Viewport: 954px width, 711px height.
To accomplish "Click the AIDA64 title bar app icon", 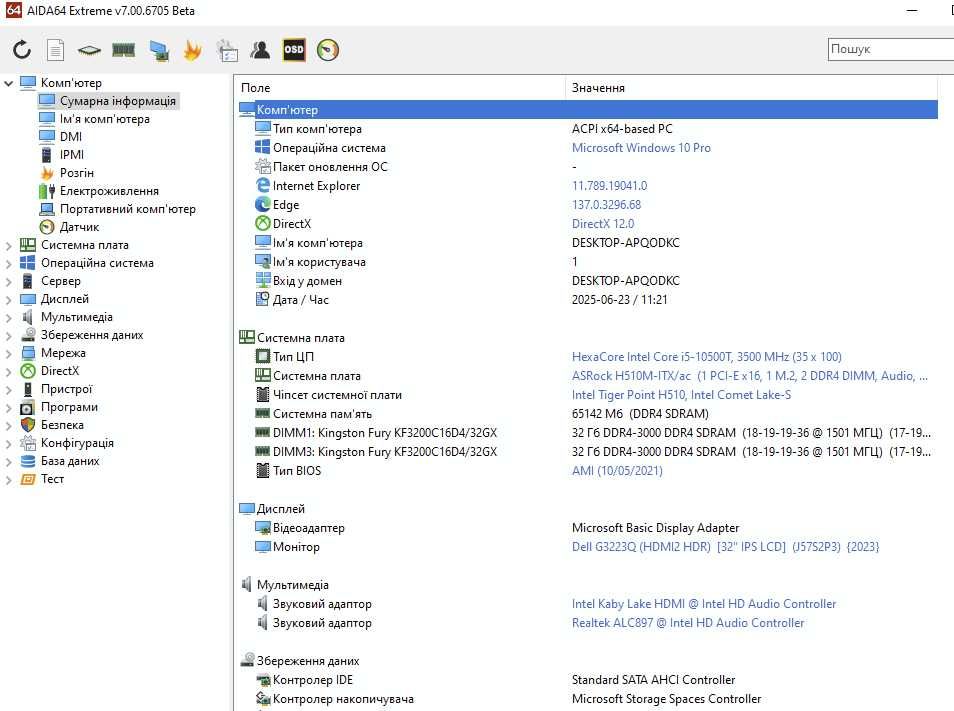I will point(13,10).
